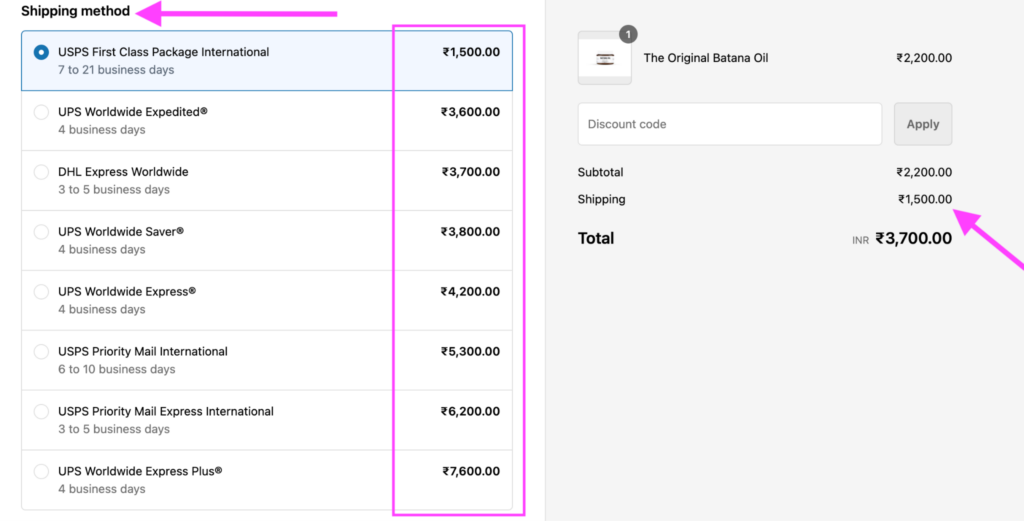This screenshot has height=521, width=1024.
Task: Pick UPS Worldwide Saver radio option
Action: point(41,232)
